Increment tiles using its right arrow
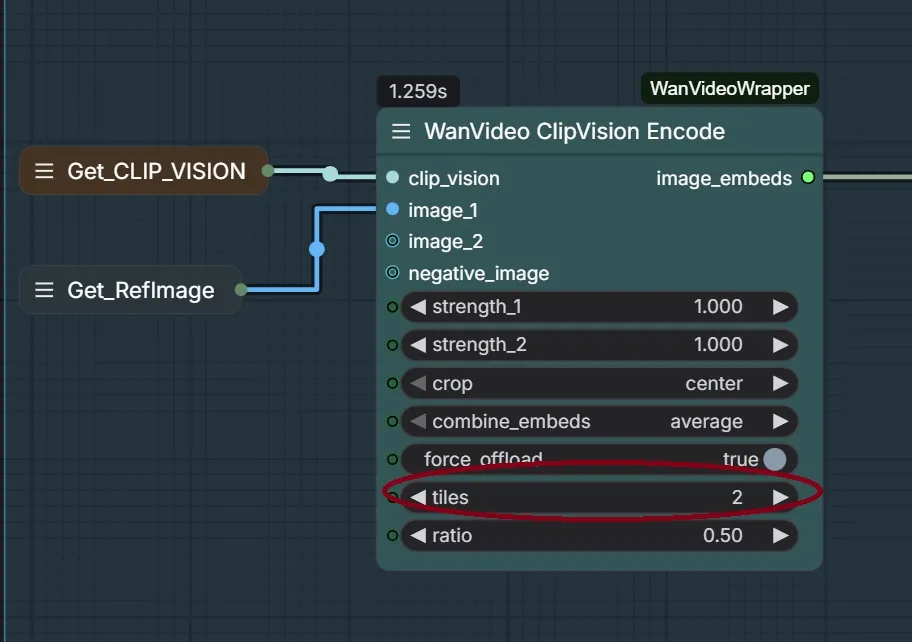912x642 pixels. pyautogui.click(x=781, y=497)
